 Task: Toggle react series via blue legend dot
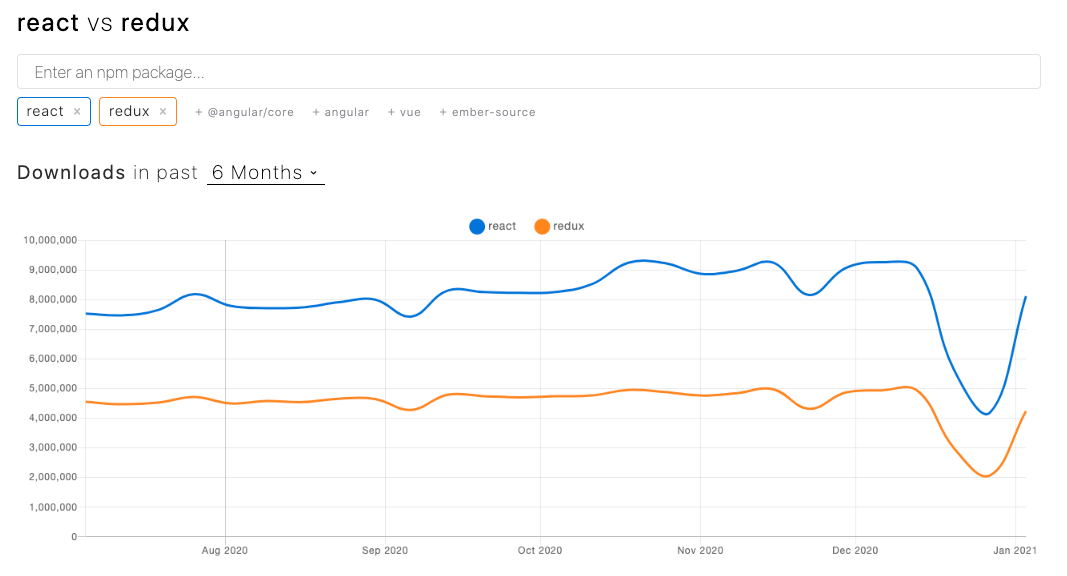click(x=477, y=226)
